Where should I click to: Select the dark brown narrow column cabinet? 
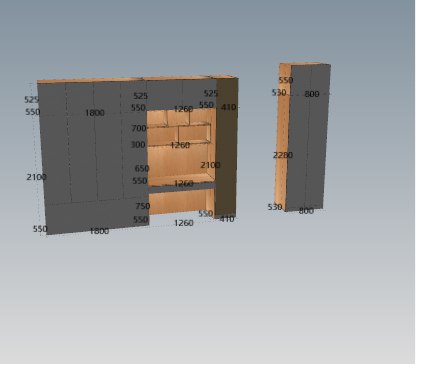(226, 147)
